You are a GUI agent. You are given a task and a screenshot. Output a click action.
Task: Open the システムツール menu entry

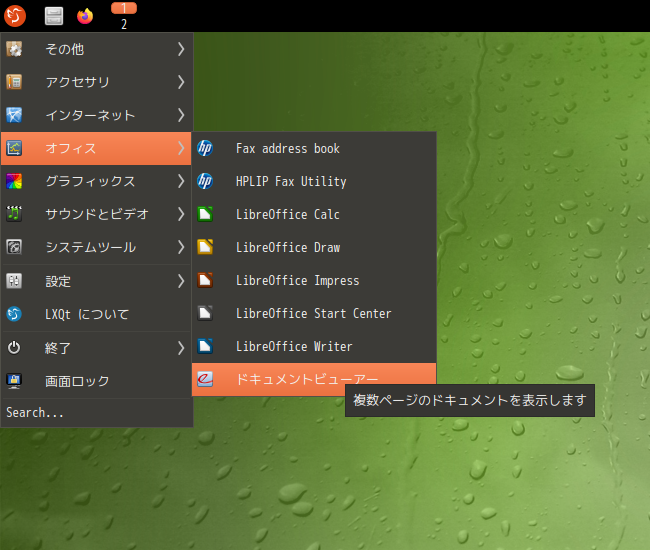[96, 247]
